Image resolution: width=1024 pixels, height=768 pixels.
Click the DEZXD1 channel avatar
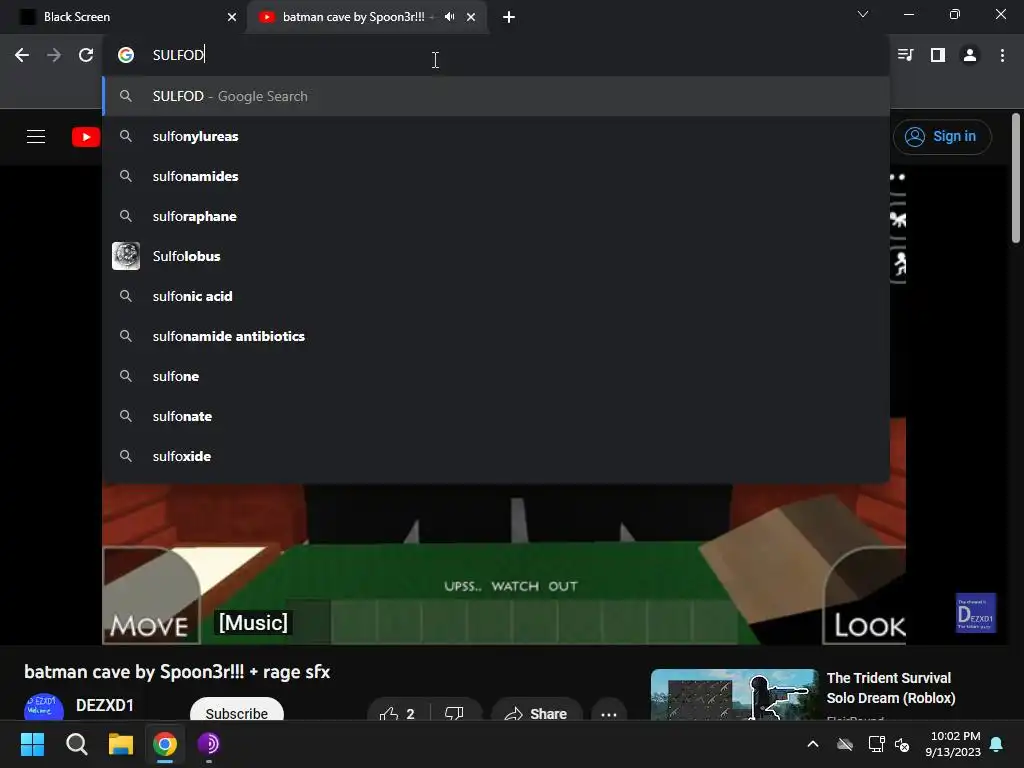(44, 707)
